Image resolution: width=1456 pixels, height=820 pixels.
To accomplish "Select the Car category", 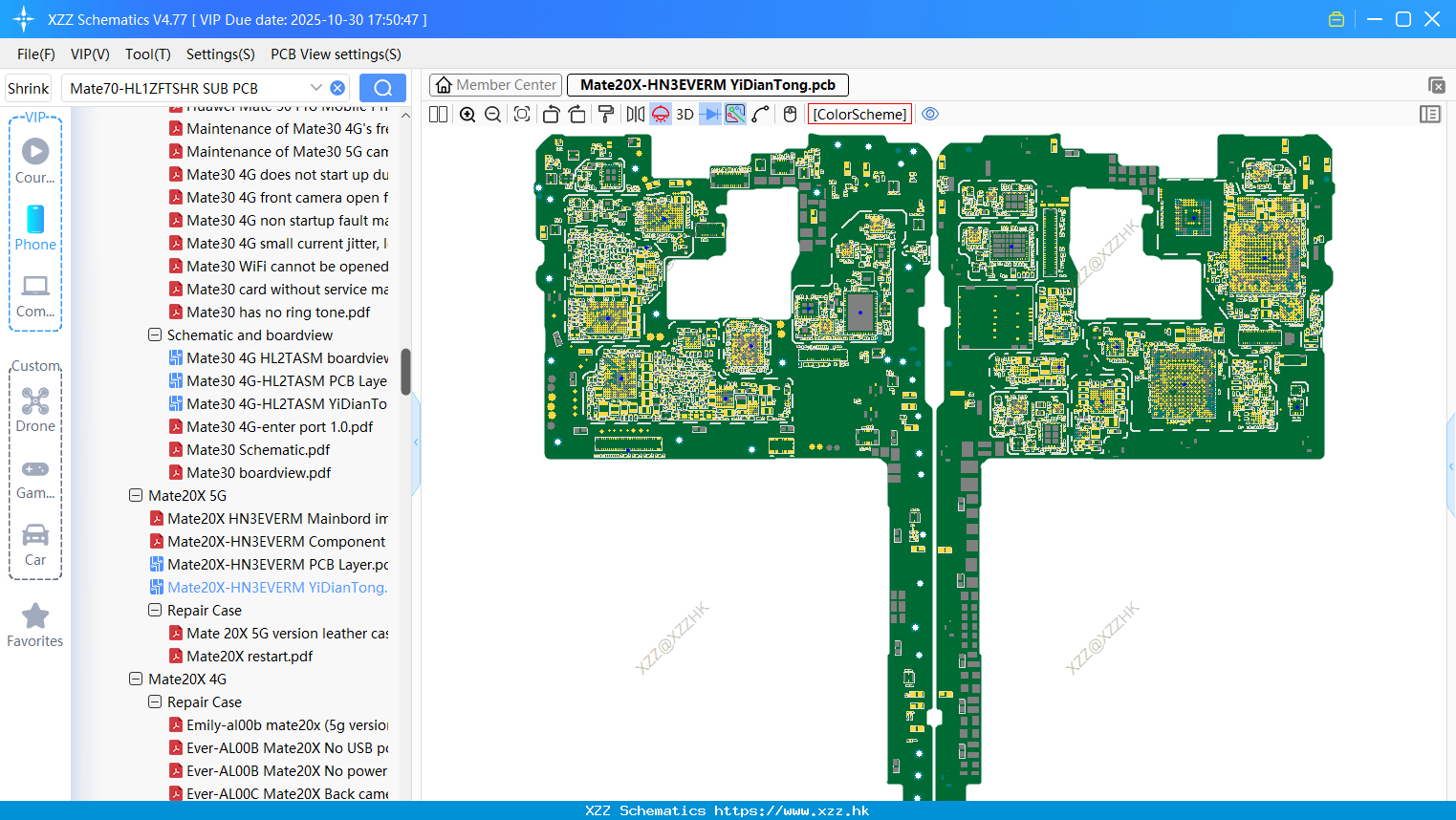I will click(35, 545).
